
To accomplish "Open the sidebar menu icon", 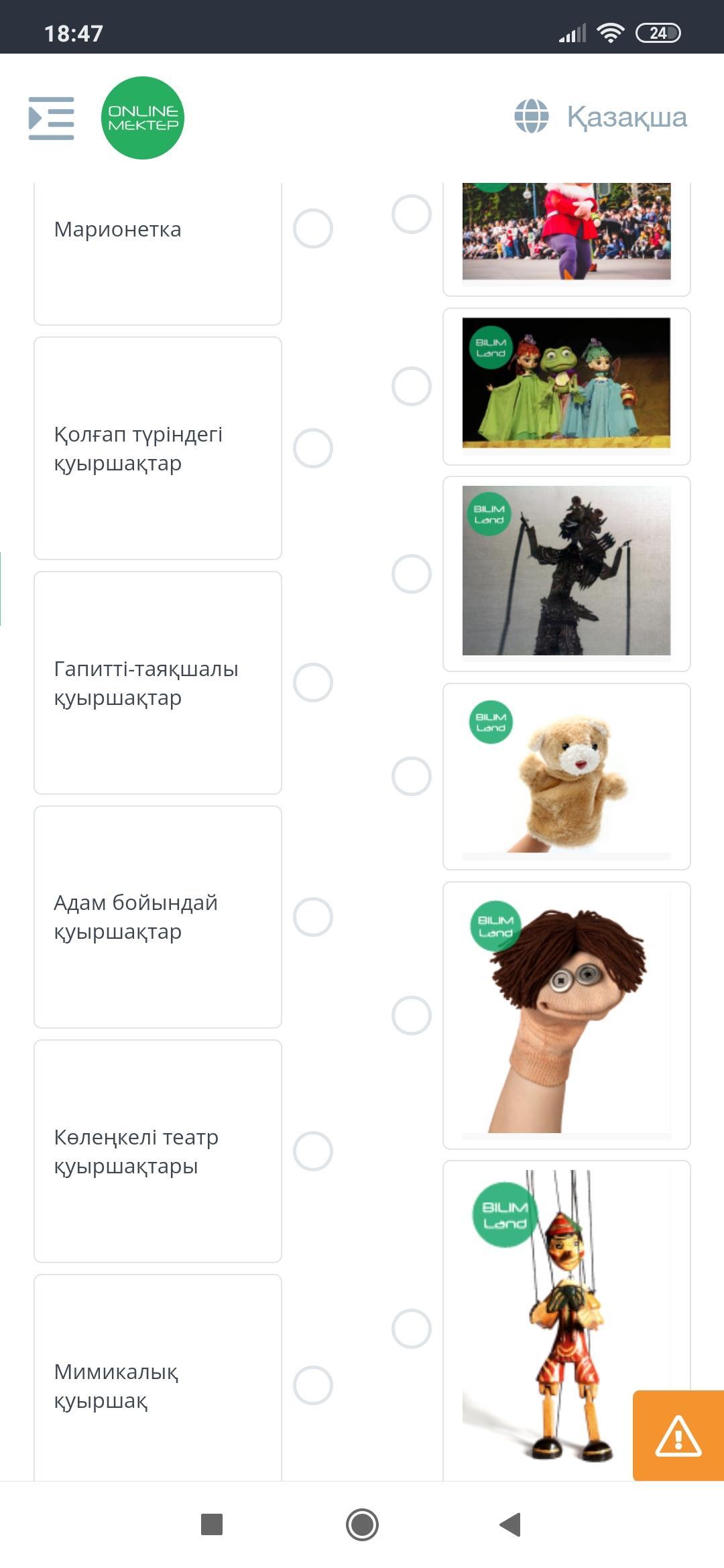I will [x=51, y=118].
